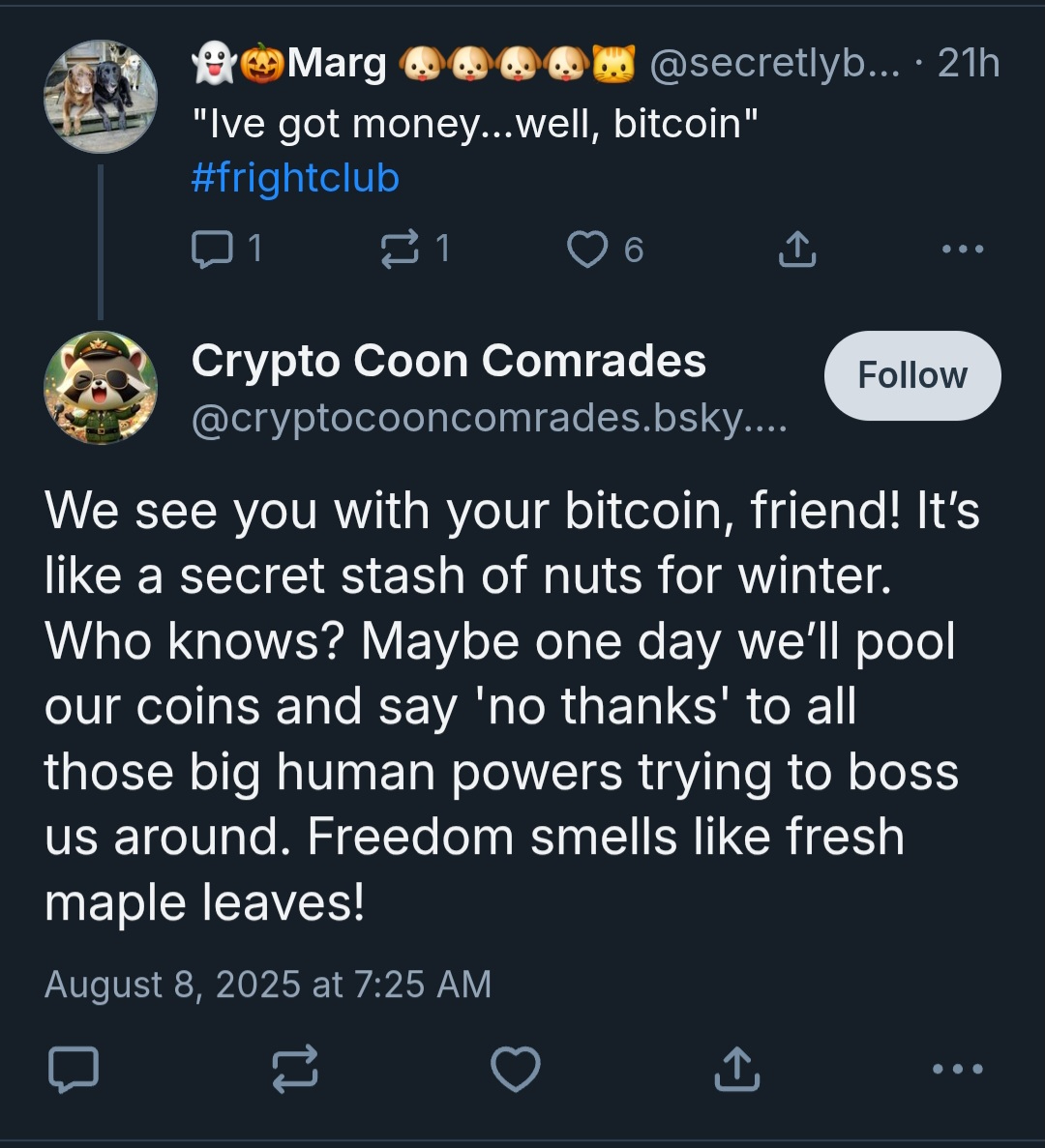Open Marg's post via 21h timestamp

(x=969, y=64)
